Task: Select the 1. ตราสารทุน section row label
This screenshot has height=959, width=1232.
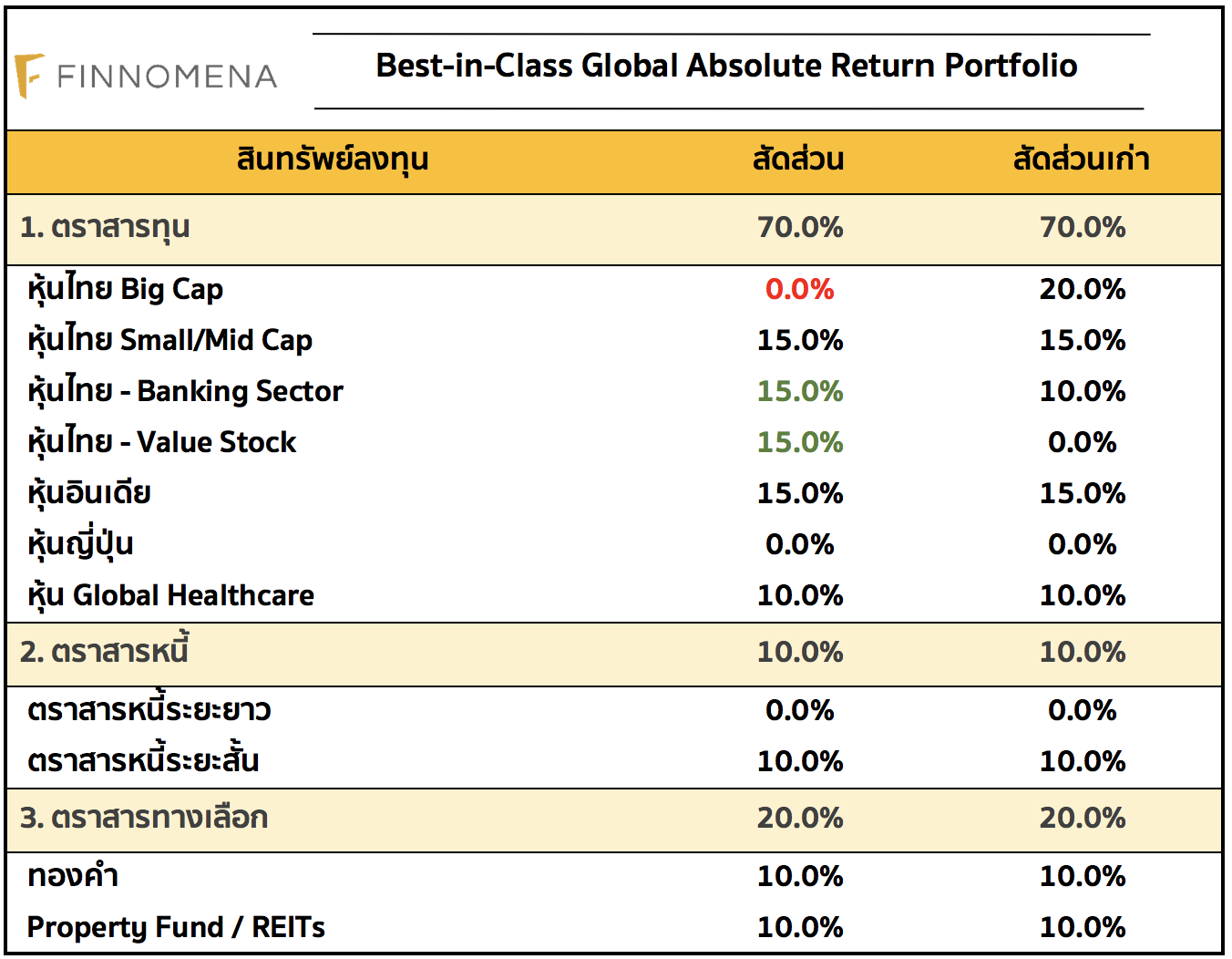Action: (105, 227)
